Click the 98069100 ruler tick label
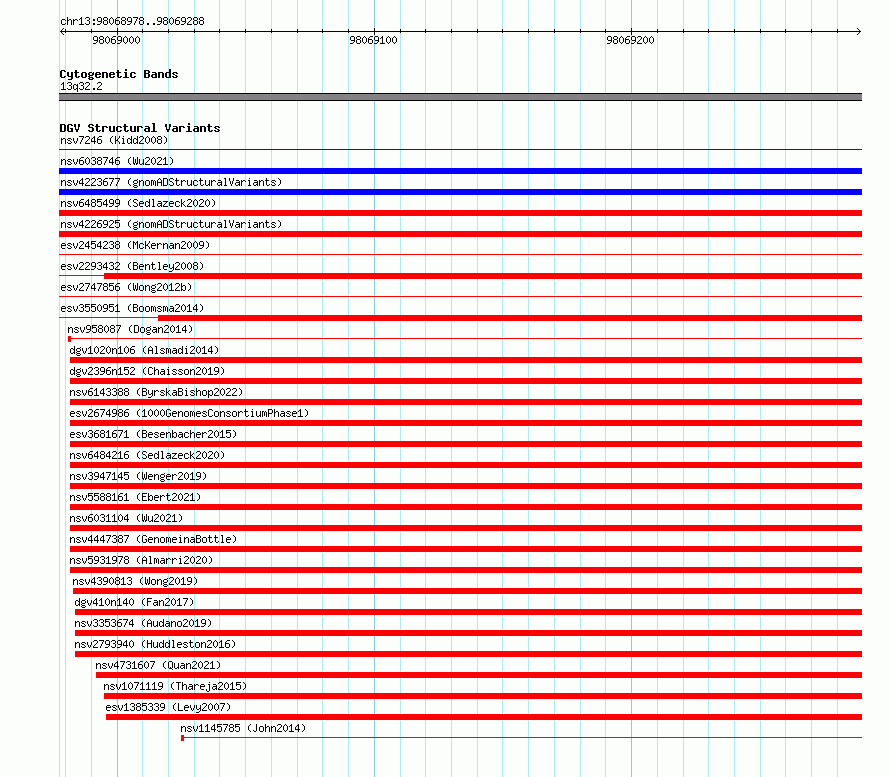 tap(373, 40)
